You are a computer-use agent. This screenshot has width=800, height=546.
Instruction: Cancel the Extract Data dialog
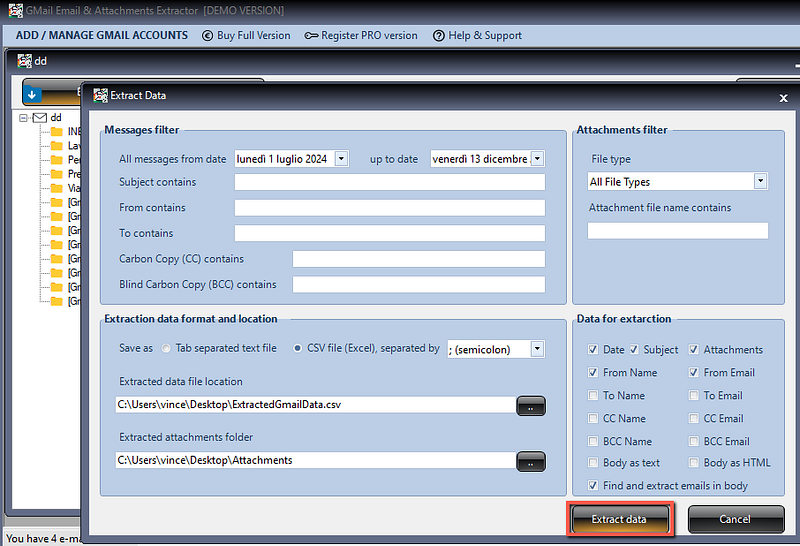click(735, 519)
